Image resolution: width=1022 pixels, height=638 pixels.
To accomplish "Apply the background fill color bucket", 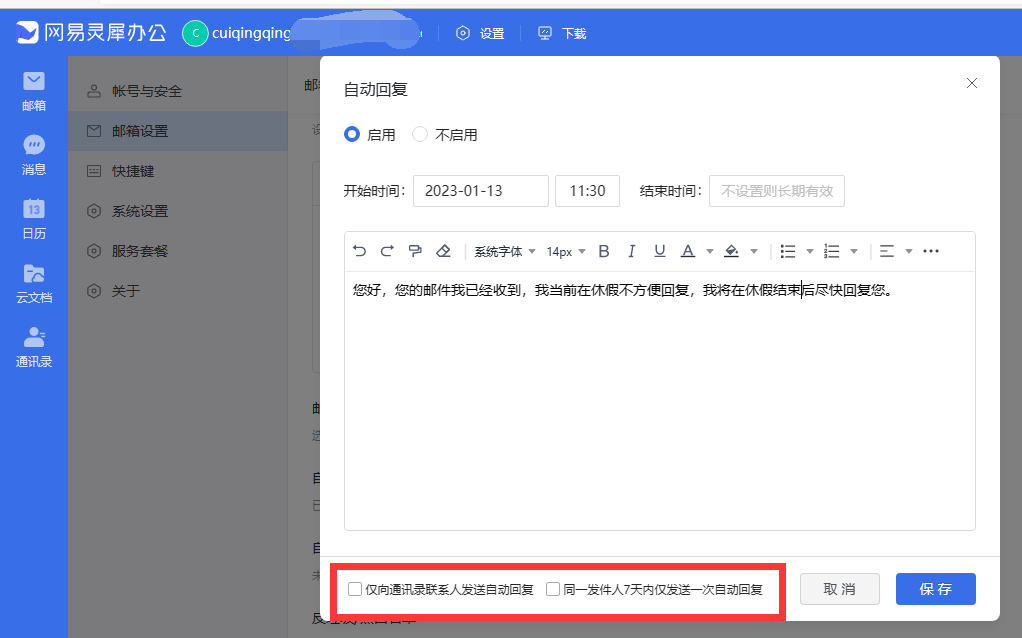I will coord(731,251).
